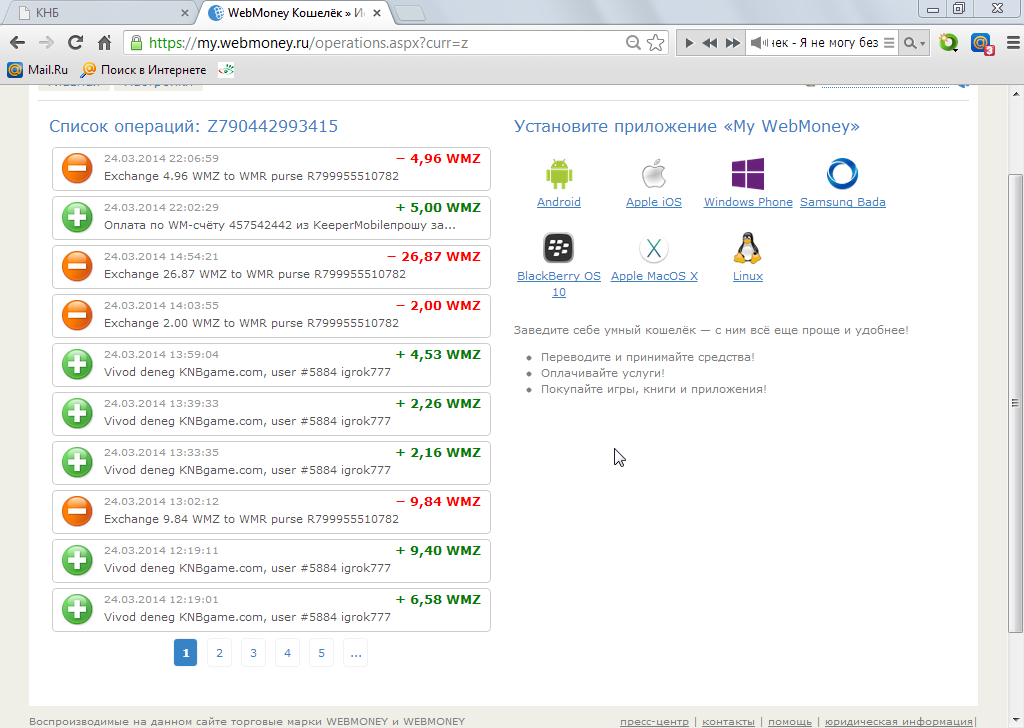Open the music search dropdown in toolbar
This screenshot has height=728, width=1024.
click(x=914, y=43)
